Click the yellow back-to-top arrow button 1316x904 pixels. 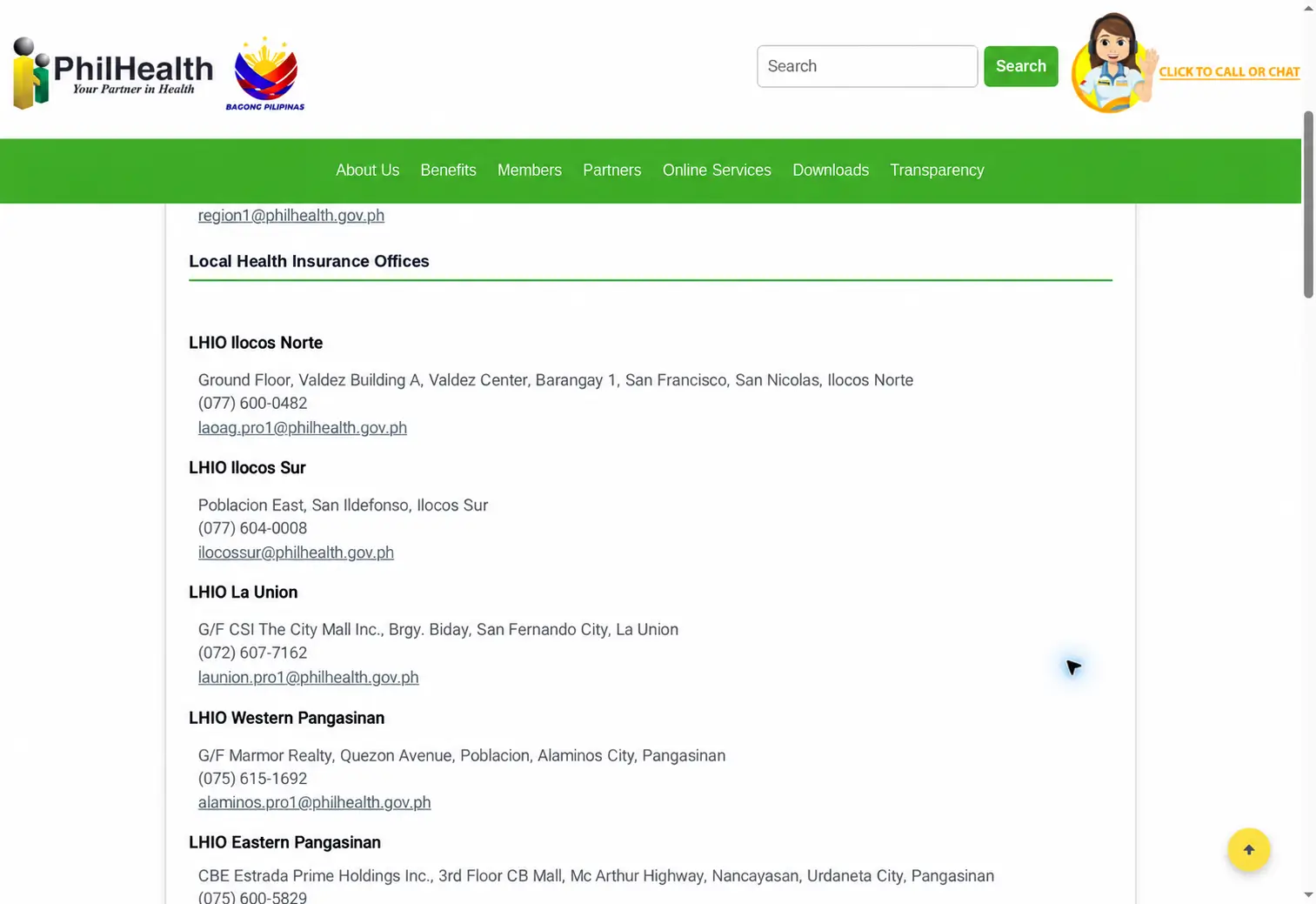tap(1248, 849)
